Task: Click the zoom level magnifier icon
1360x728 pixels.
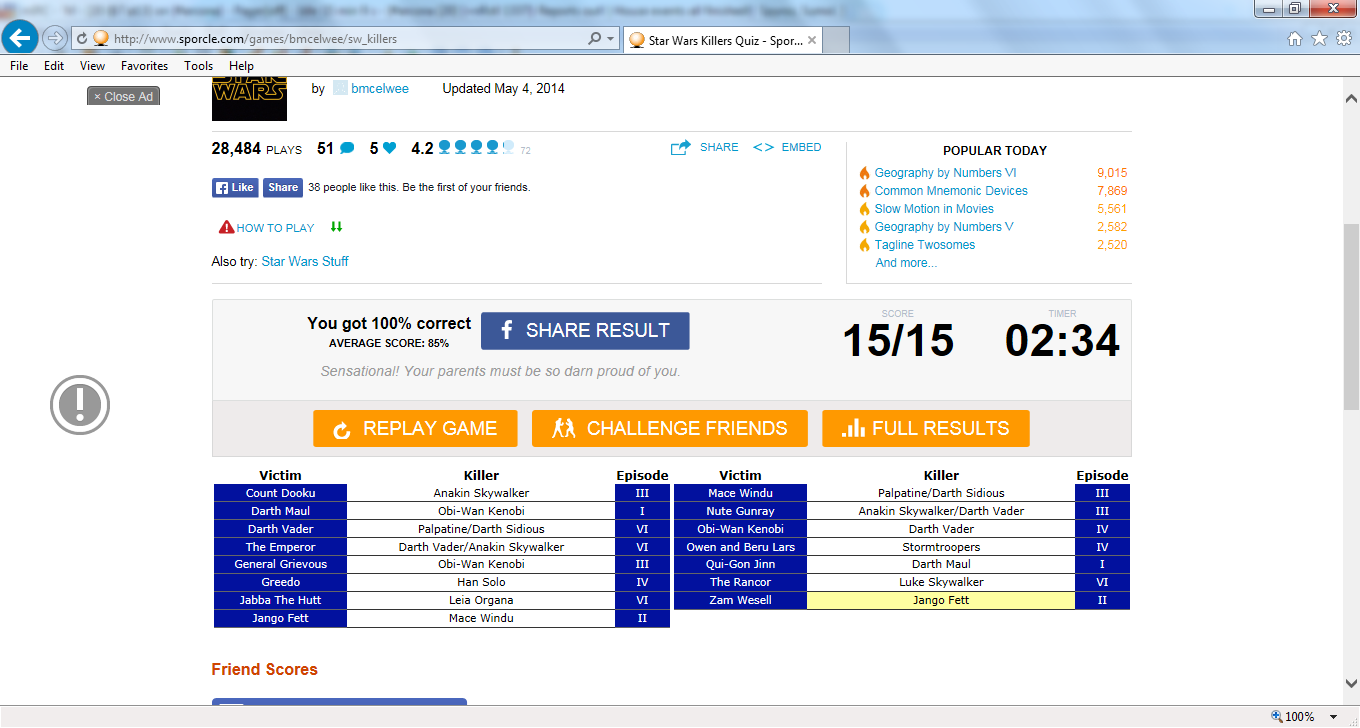Action: [1276, 717]
